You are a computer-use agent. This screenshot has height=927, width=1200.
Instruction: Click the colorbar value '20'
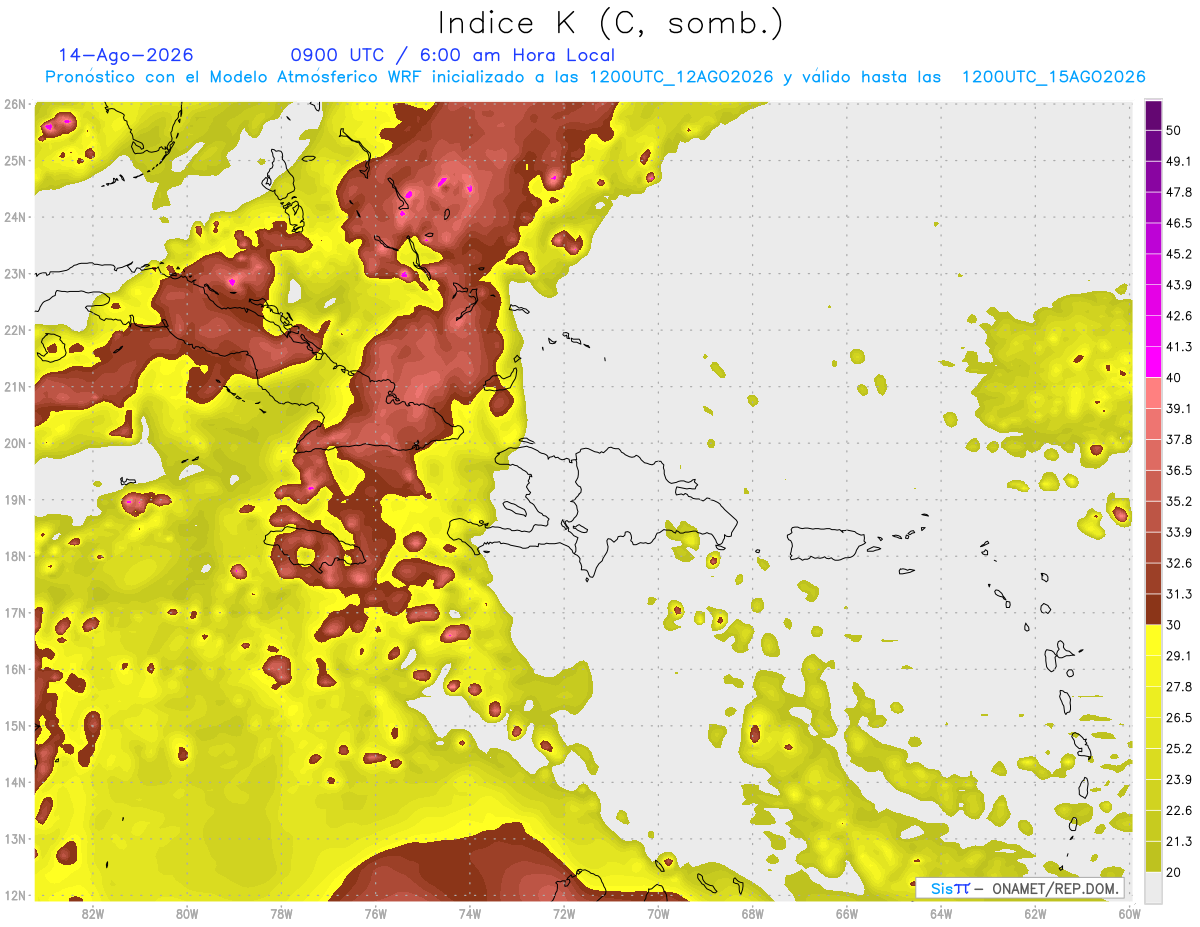[x=1175, y=872]
